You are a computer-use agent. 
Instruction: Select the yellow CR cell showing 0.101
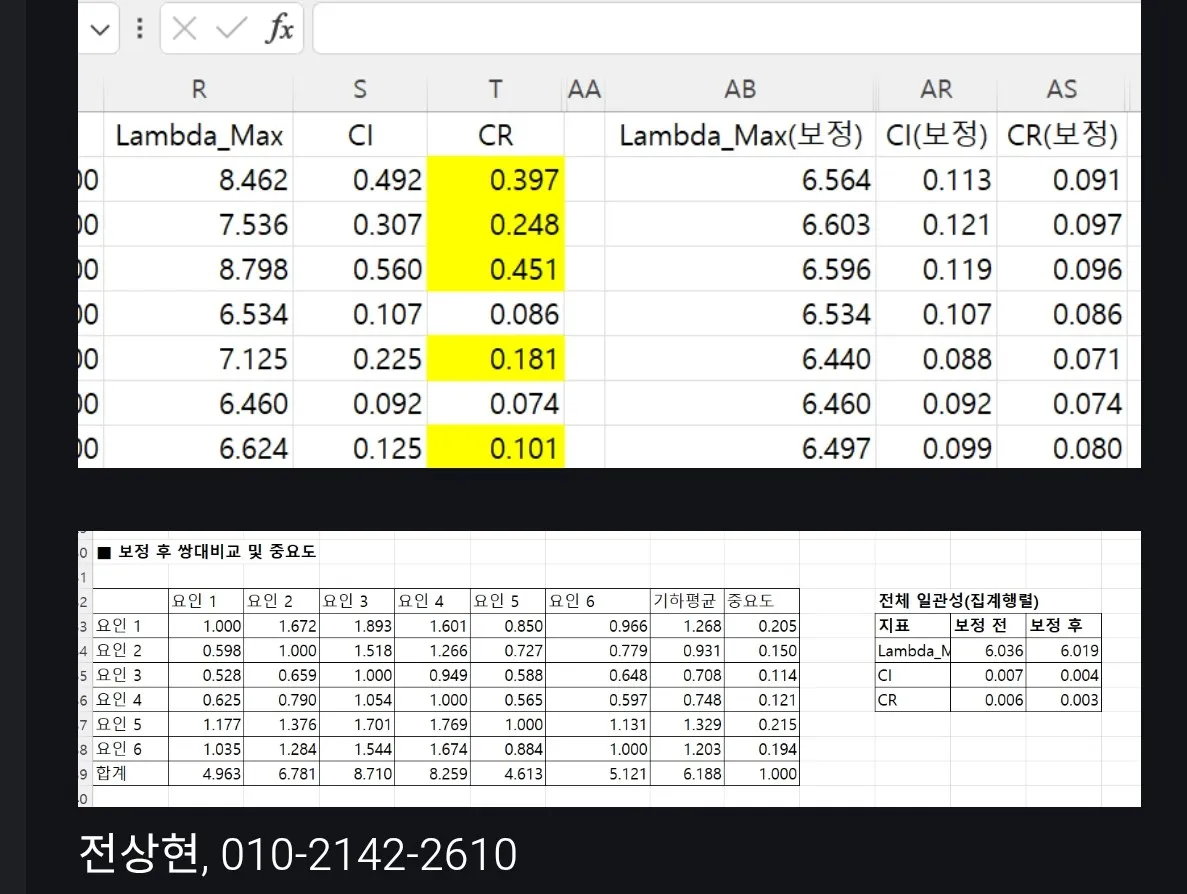click(495, 448)
